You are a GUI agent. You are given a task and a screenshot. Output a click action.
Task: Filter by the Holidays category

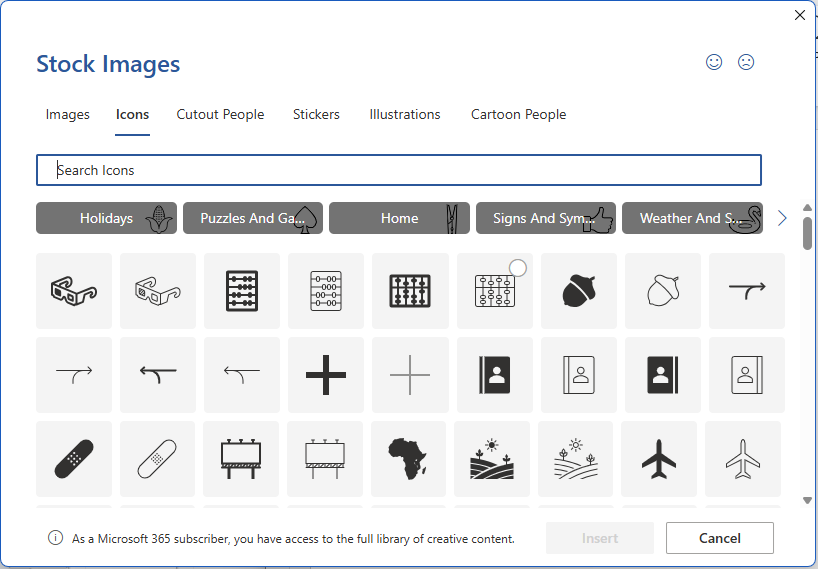[x=106, y=218]
